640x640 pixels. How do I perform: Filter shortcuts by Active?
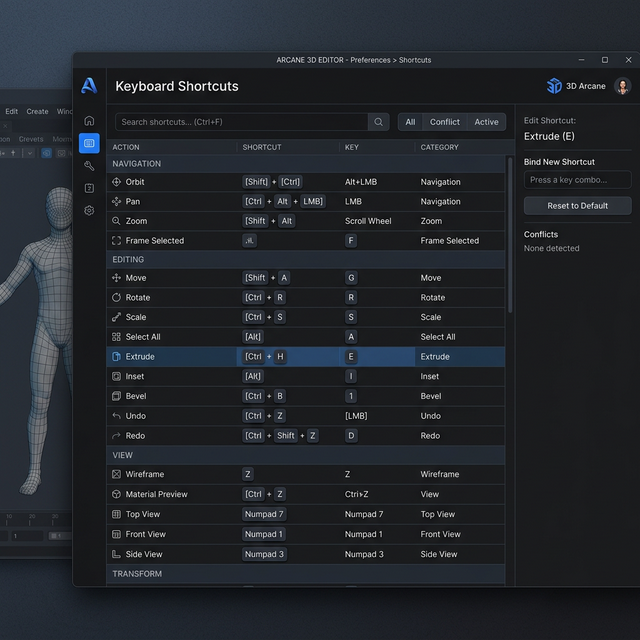487,122
